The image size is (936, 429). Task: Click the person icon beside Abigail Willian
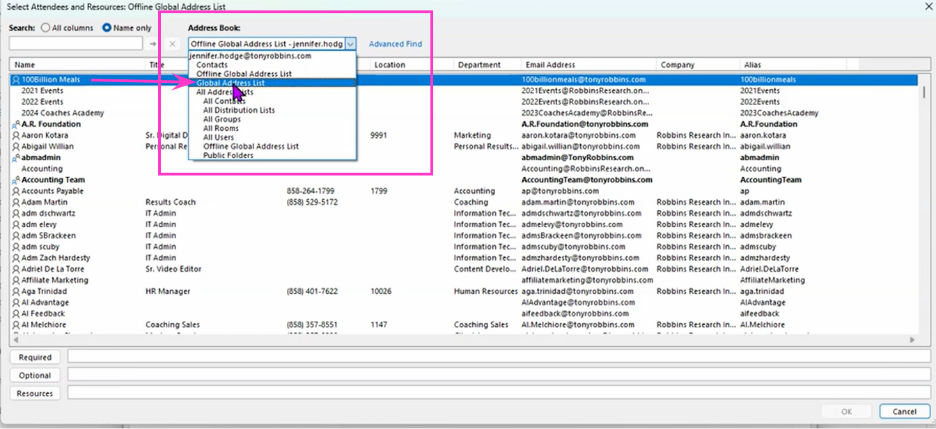(16, 146)
